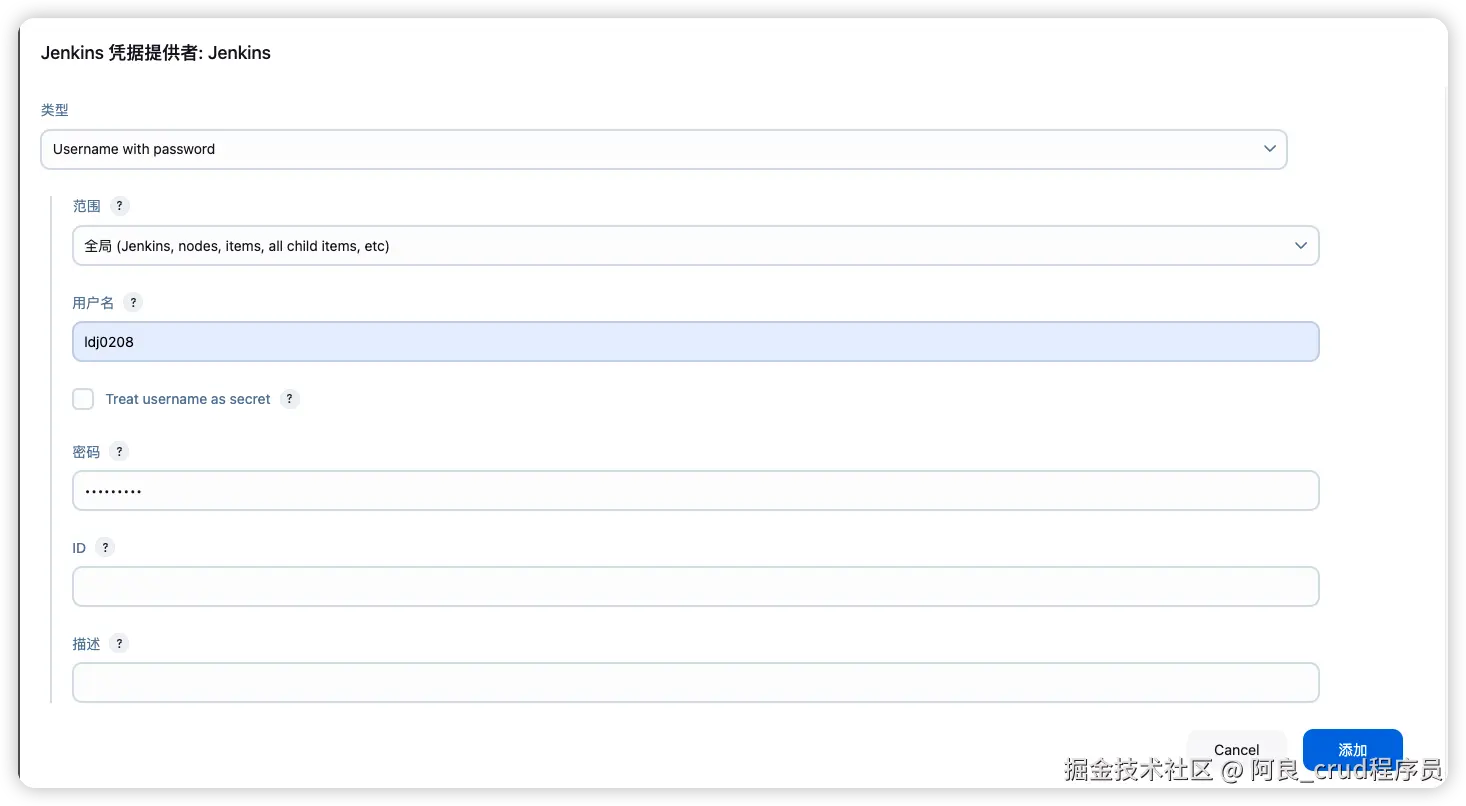Click the 范围 label text
Viewport: 1466px width, 806px height.
point(87,206)
